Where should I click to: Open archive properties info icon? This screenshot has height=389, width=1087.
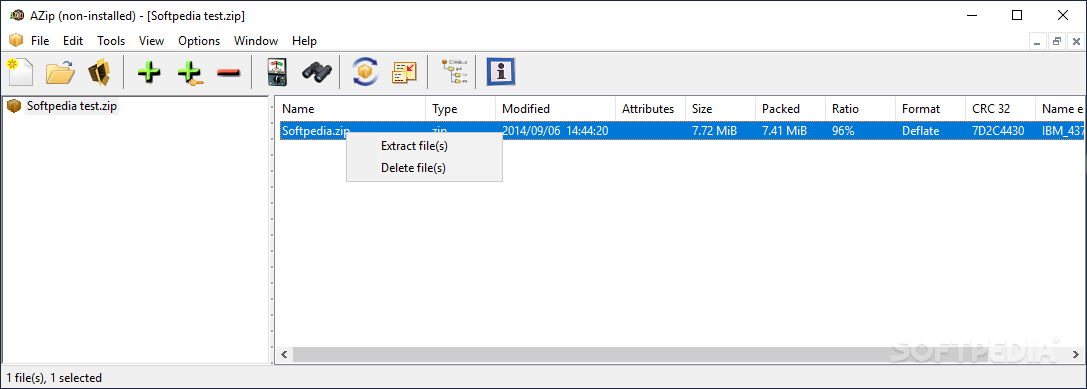(501, 72)
